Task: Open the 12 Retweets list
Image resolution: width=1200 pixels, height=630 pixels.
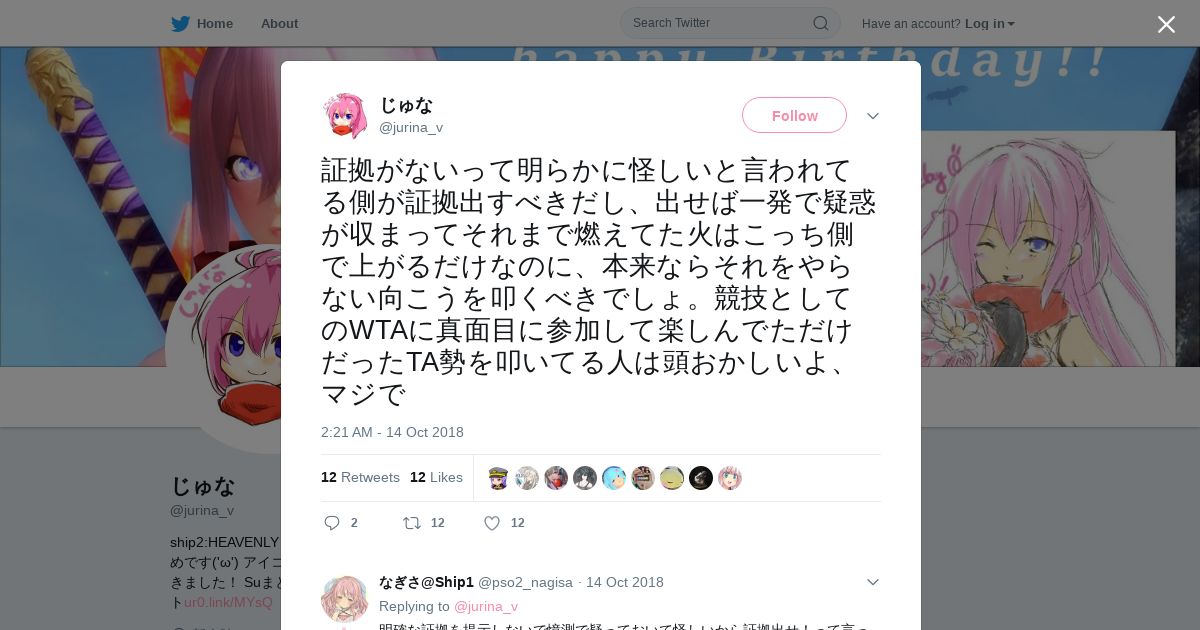Action: click(360, 477)
